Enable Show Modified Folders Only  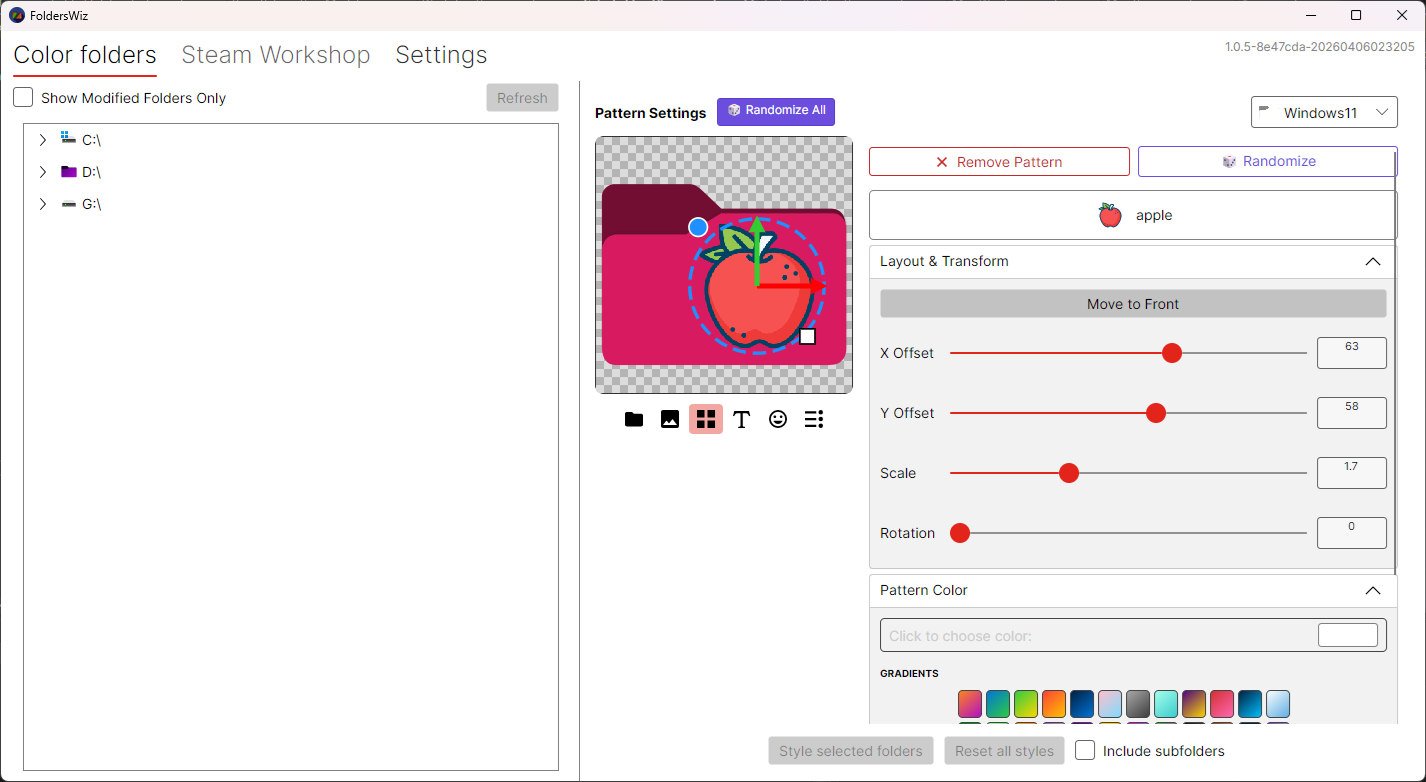[23, 97]
